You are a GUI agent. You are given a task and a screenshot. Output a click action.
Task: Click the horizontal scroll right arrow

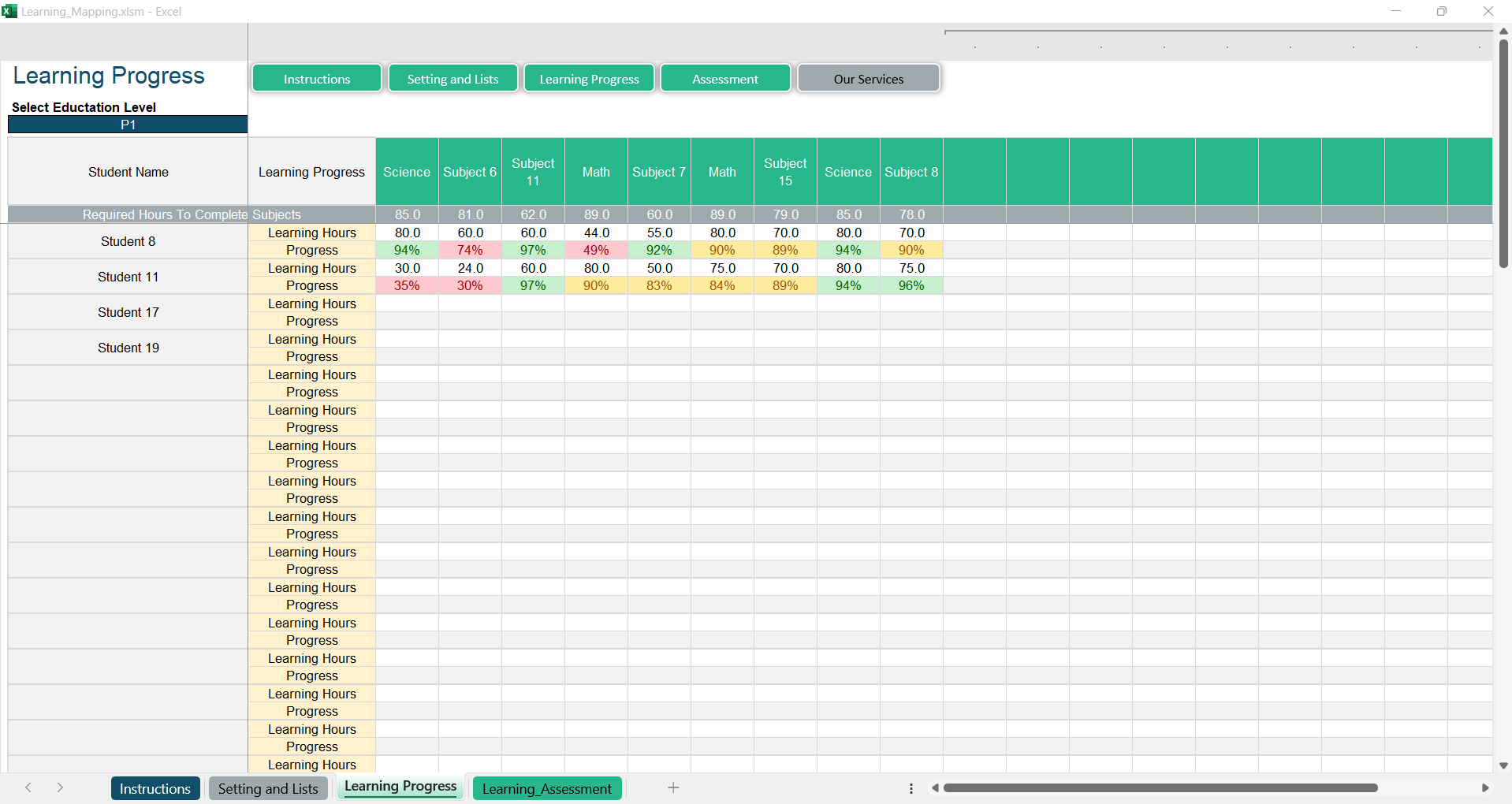tap(1485, 788)
